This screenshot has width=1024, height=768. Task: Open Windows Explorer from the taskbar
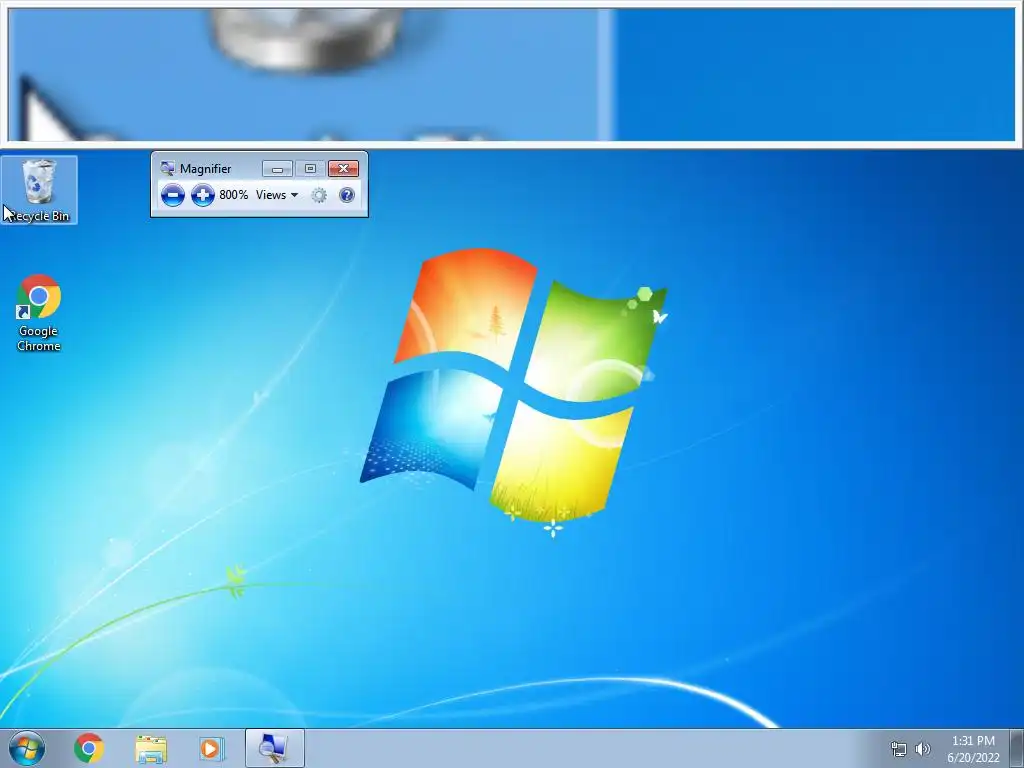(151, 748)
